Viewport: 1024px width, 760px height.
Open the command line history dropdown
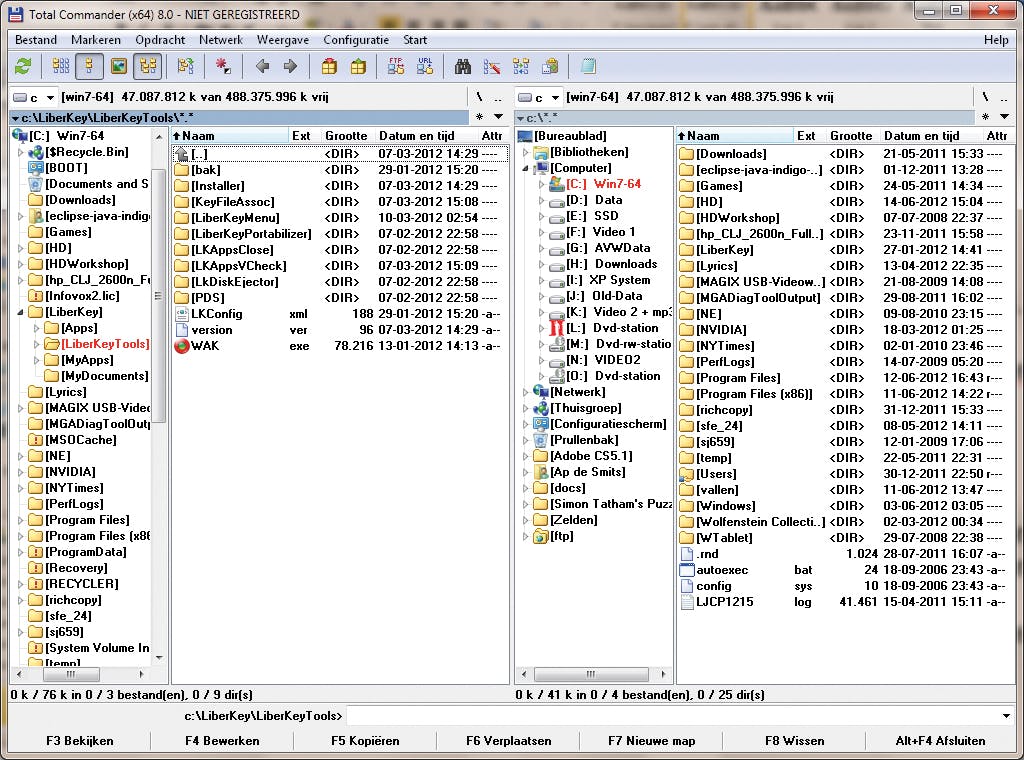tap(1006, 716)
